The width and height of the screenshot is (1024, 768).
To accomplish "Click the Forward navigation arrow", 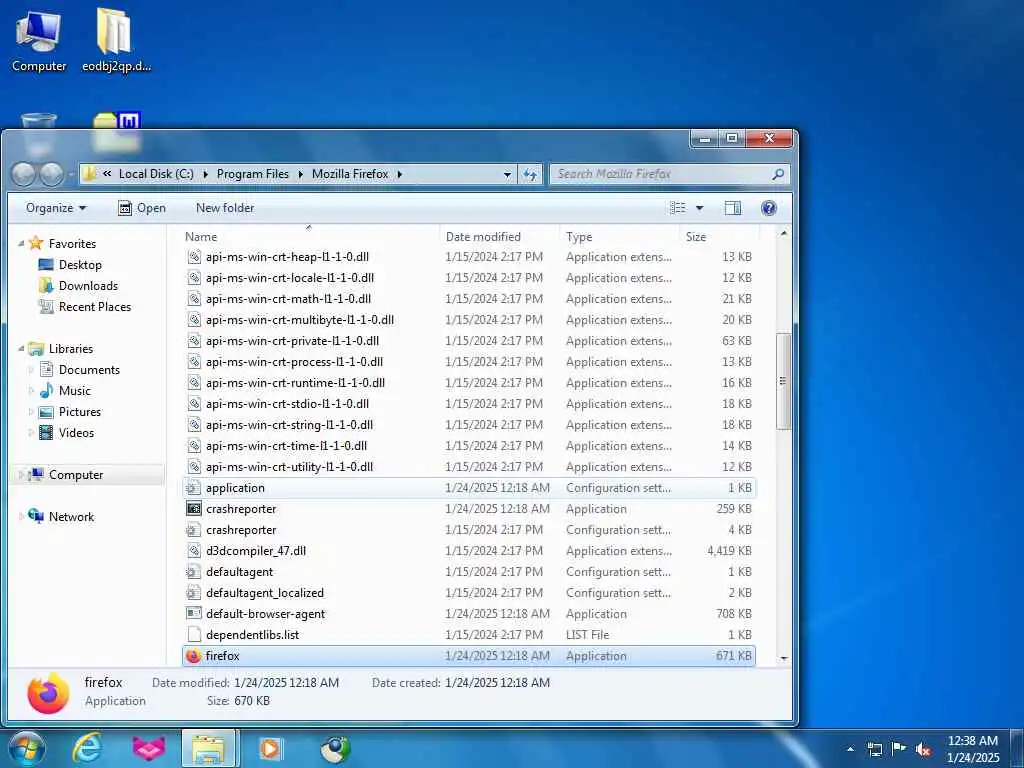I will click(x=52, y=174).
